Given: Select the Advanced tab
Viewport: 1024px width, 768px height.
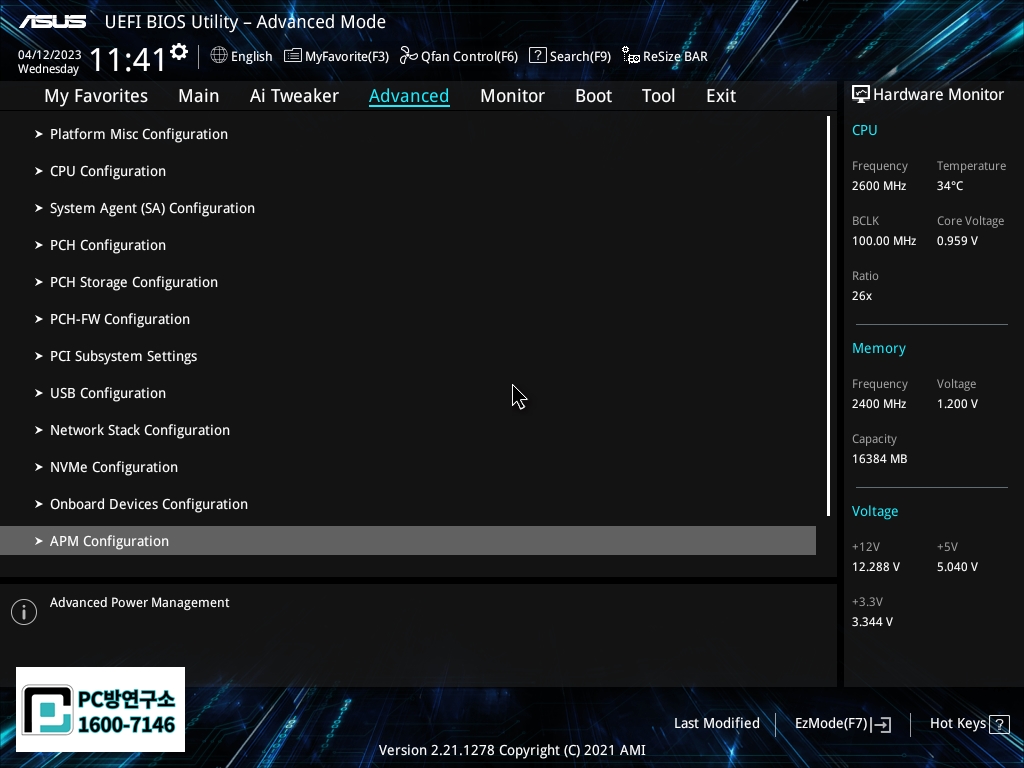Looking at the screenshot, I should click(x=409, y=96).
